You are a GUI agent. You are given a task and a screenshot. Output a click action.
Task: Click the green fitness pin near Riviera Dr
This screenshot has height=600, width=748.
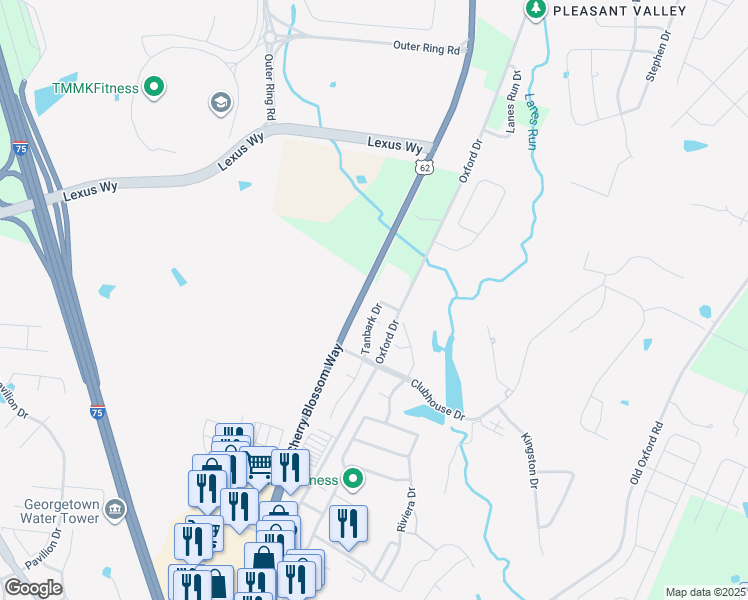pos(353,479)
